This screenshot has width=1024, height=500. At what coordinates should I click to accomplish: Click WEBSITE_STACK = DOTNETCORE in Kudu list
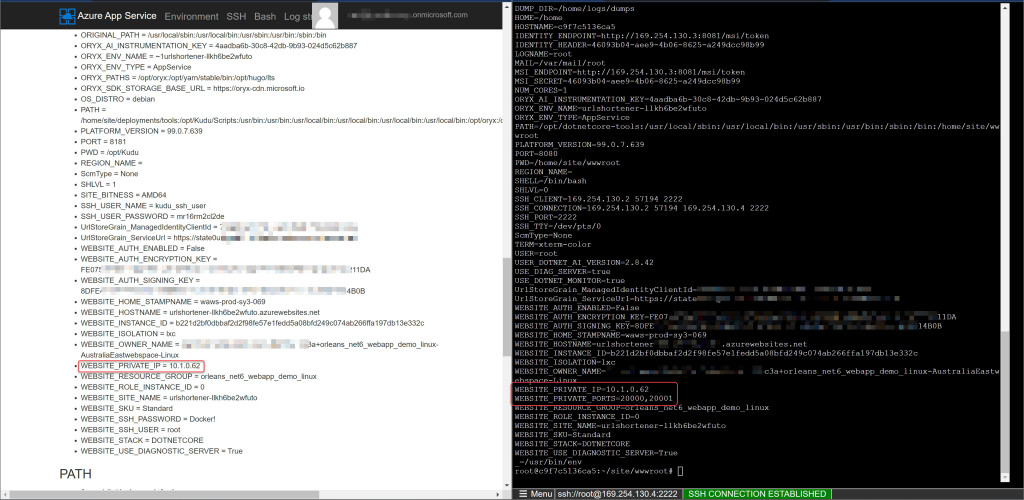pyautogui.click(x=142, y=440)
